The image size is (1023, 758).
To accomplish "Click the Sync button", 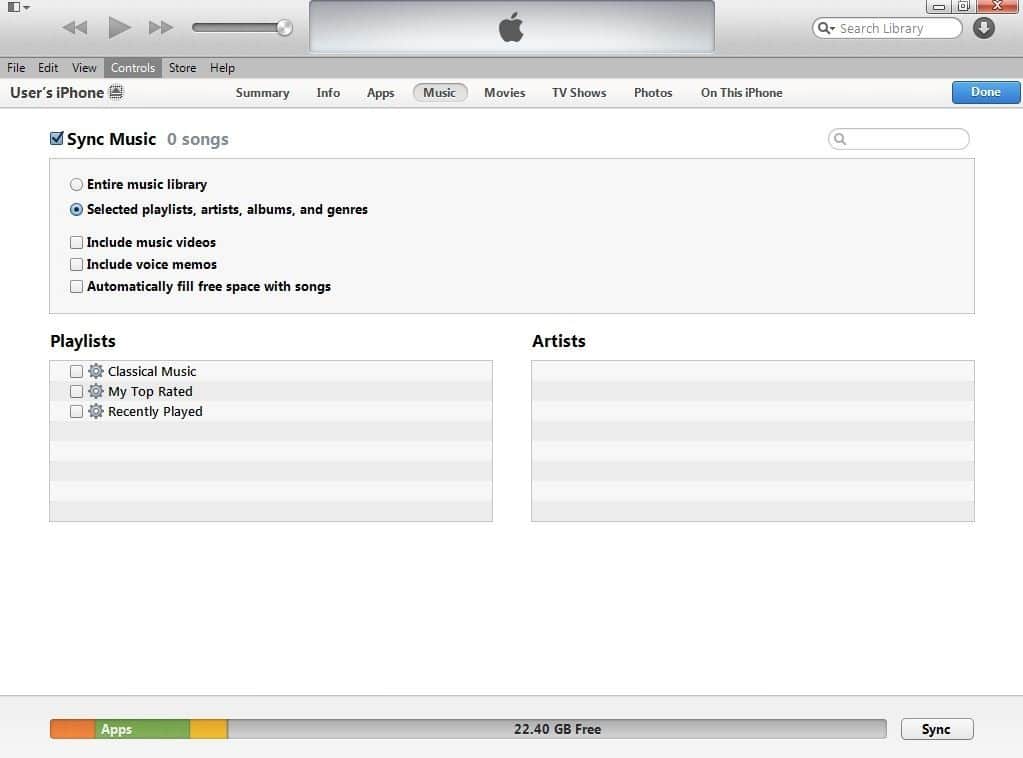I will point(936,729).
